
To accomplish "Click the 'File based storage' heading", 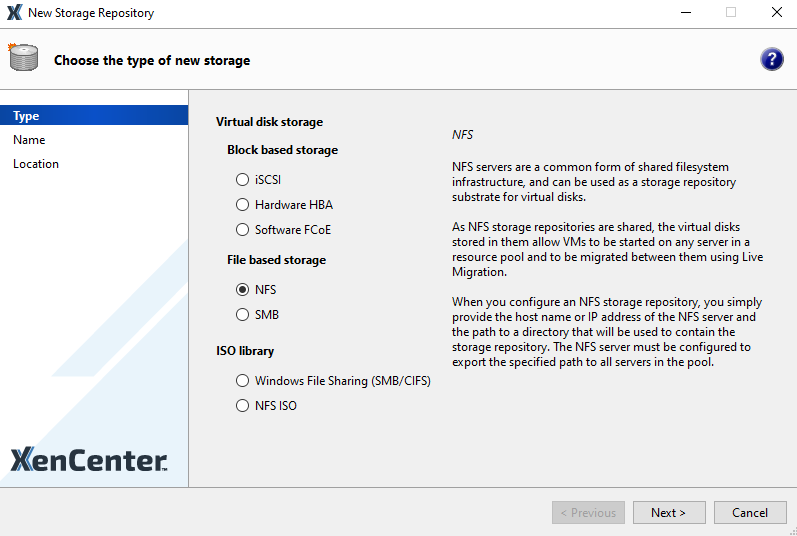I will (x=277, y=260).
